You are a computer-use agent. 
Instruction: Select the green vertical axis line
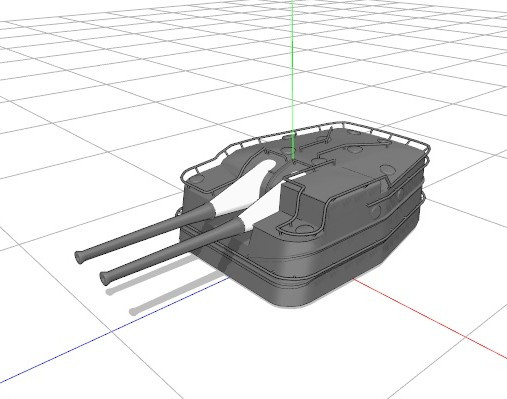click(x=293, y=78)
